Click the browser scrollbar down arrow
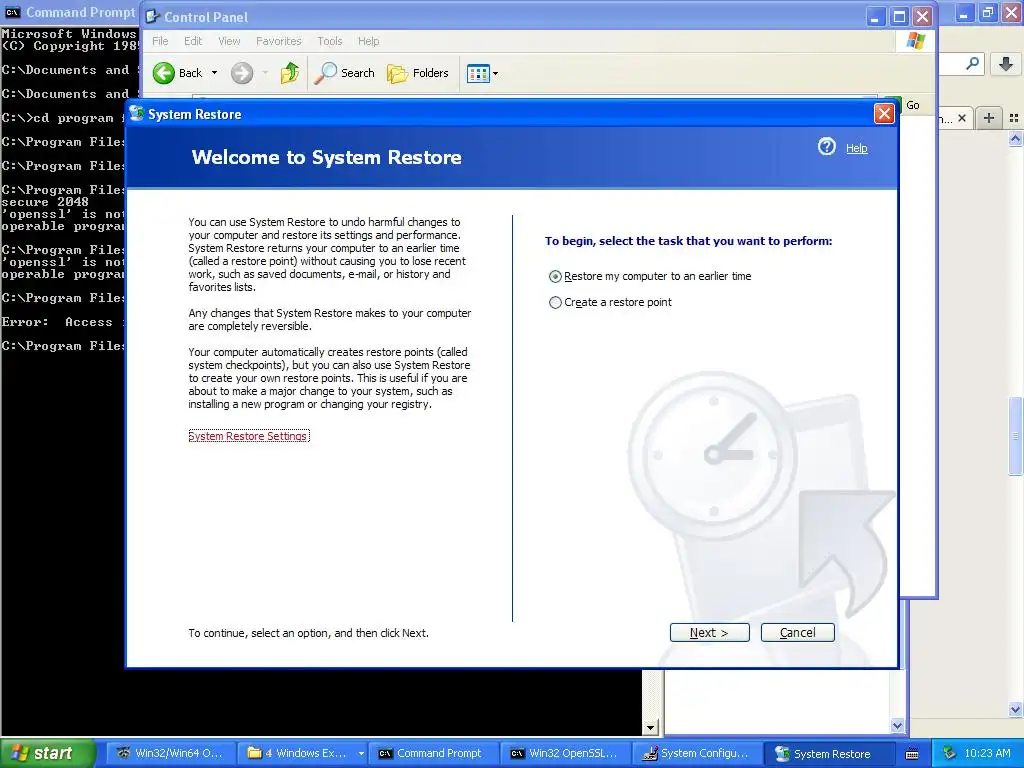The width and height of the screenshot is (1024, 768). tap(1015, 709)
